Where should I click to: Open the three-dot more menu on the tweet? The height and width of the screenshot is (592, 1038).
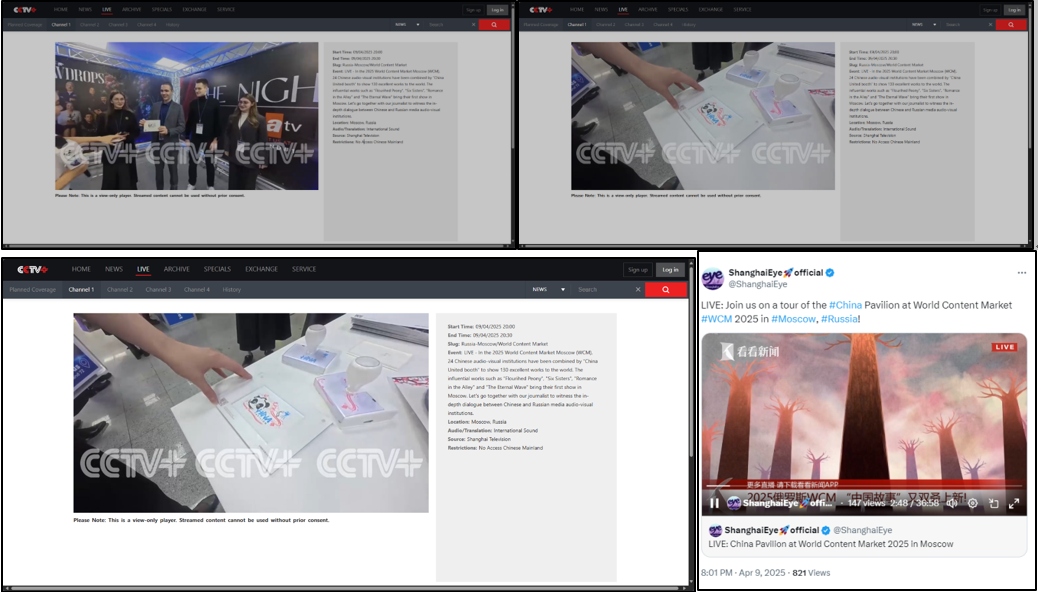(x=1021, y=273)
